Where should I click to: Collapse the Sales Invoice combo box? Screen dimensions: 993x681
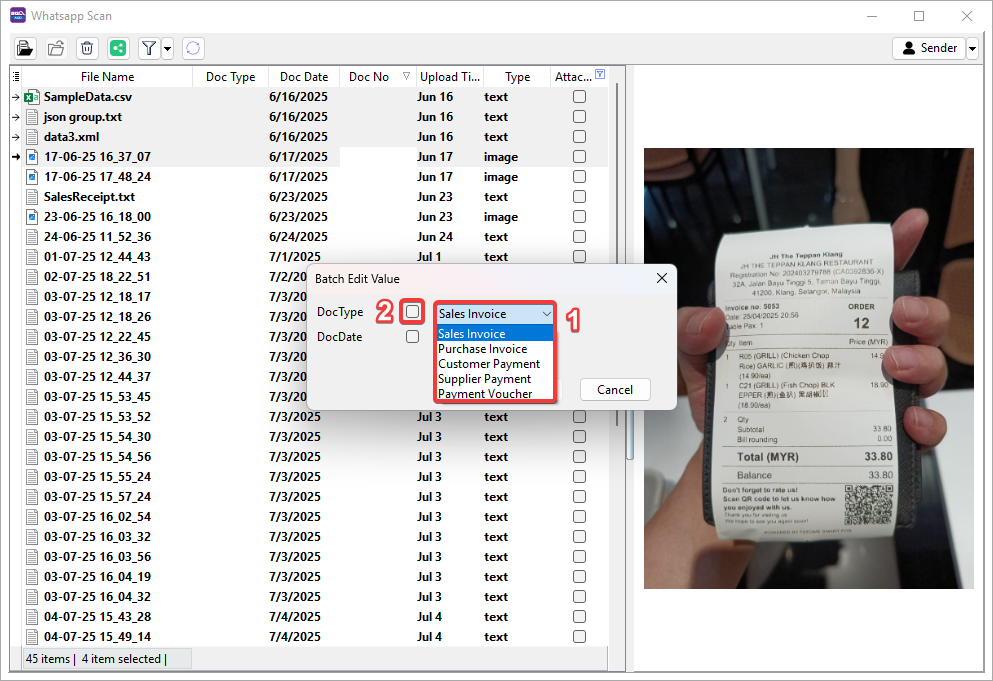(x=545, y=313)
